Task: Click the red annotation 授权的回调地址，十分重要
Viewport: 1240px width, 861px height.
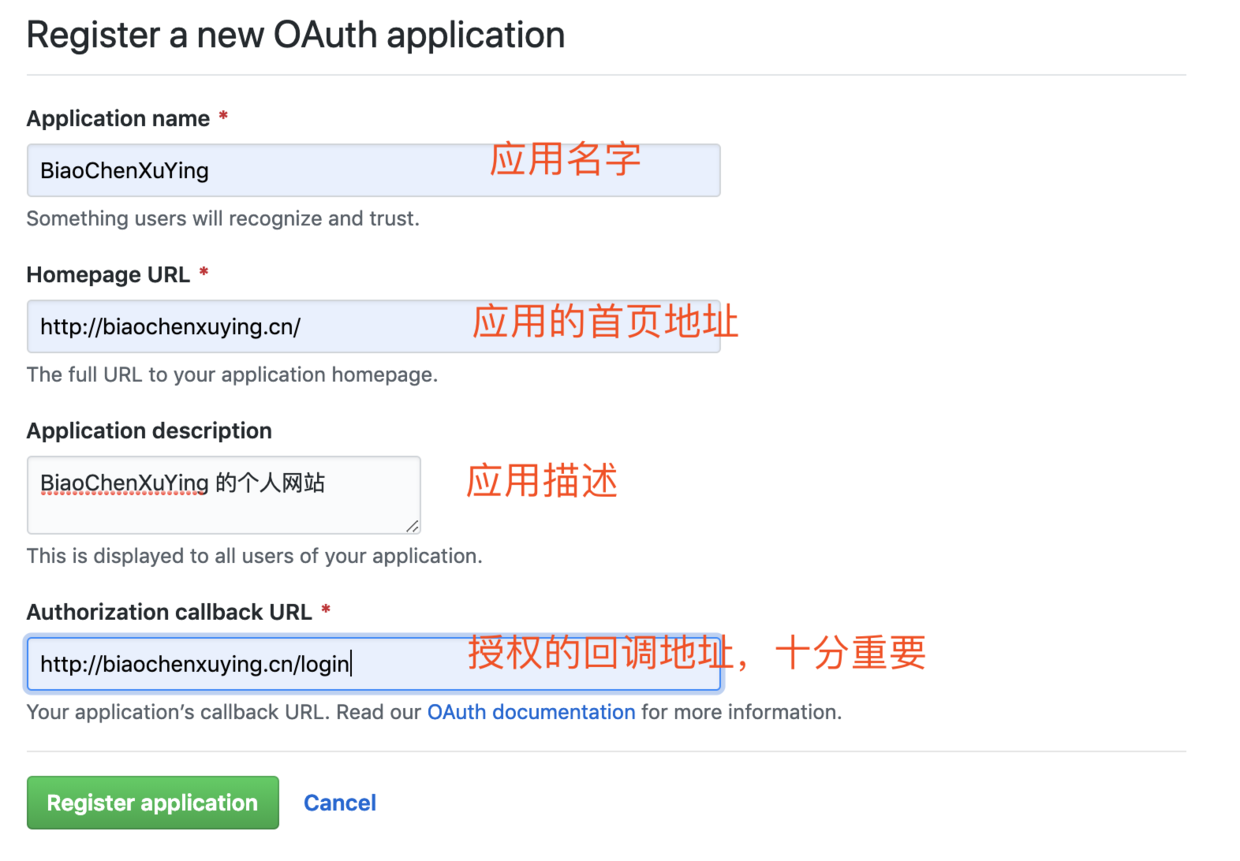Action: point(697,653)
